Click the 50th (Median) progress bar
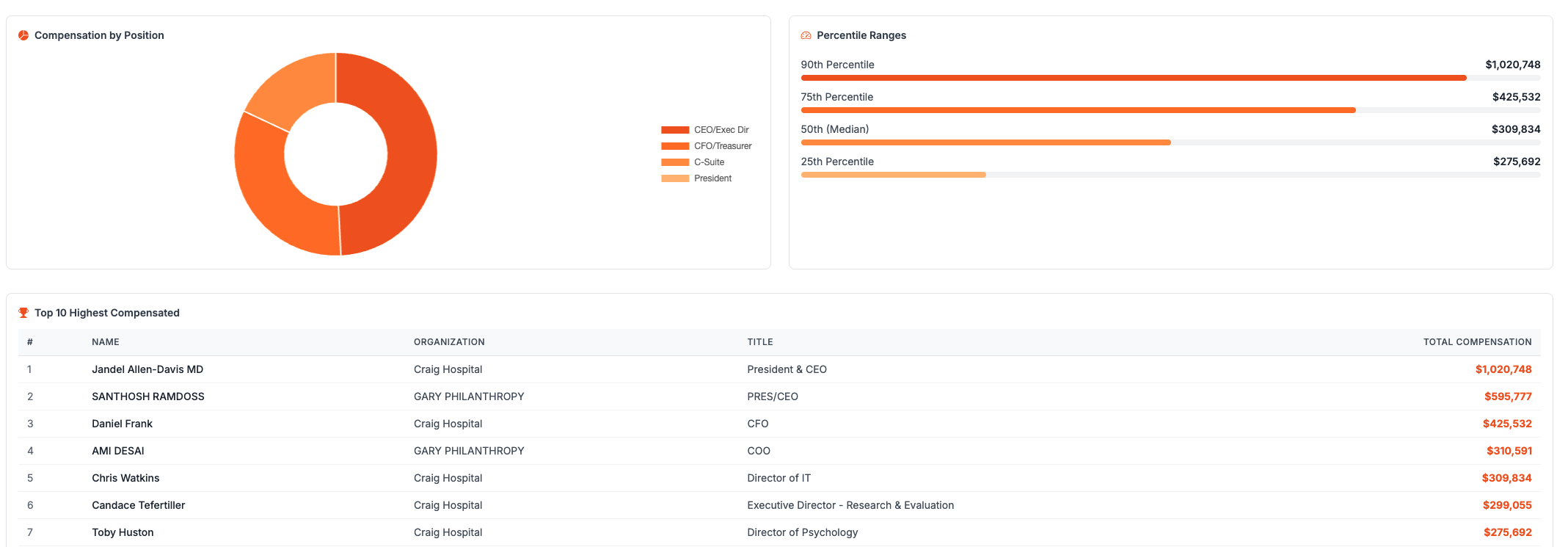Screen dimensions: 1568x547 click(985, 142)
